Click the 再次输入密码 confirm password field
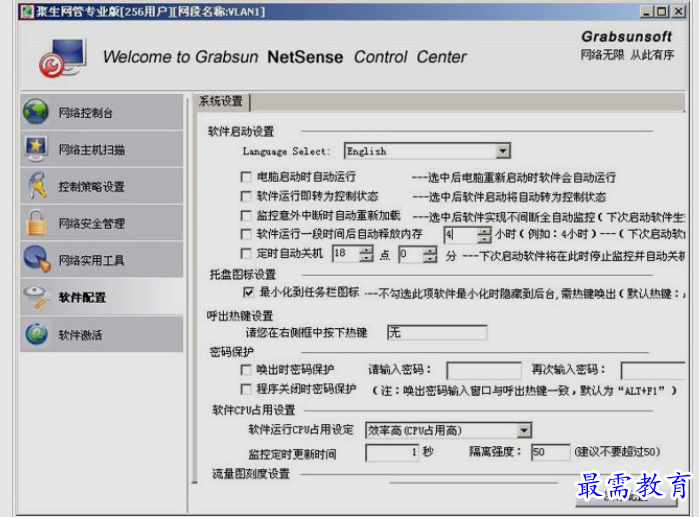This screenshot has width=699, height=517. [653, 370]
